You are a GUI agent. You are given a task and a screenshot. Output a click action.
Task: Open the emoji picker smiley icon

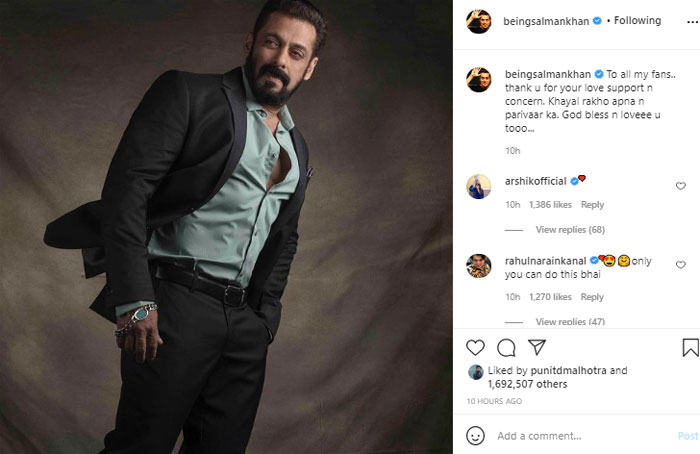click(x=475, y=435)
